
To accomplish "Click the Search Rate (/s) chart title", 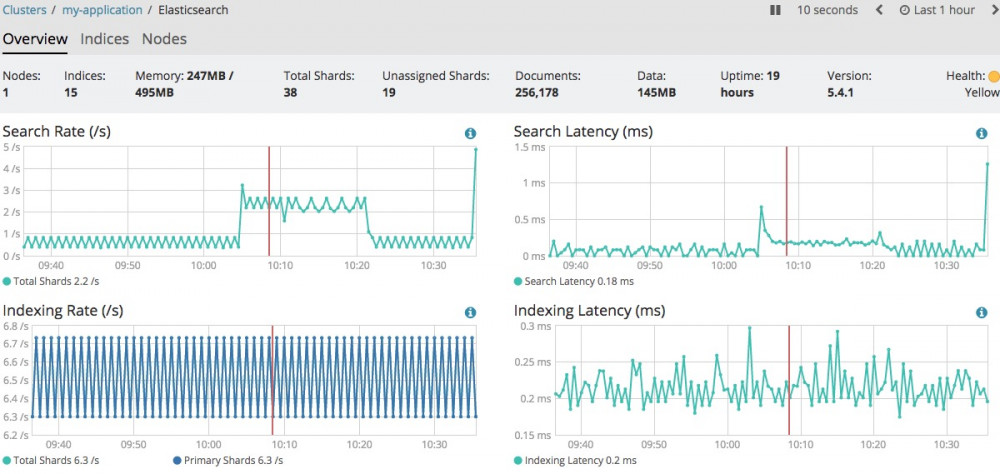I will tap(57, 132).
